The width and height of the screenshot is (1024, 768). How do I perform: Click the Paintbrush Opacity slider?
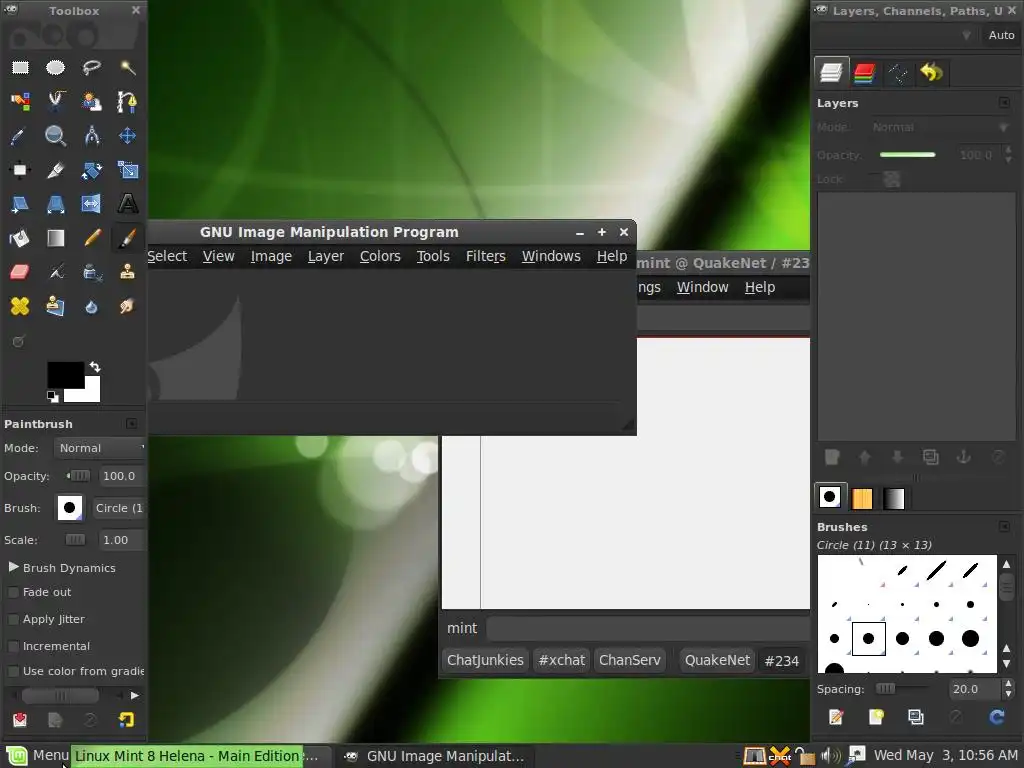(x=78, y=476)
